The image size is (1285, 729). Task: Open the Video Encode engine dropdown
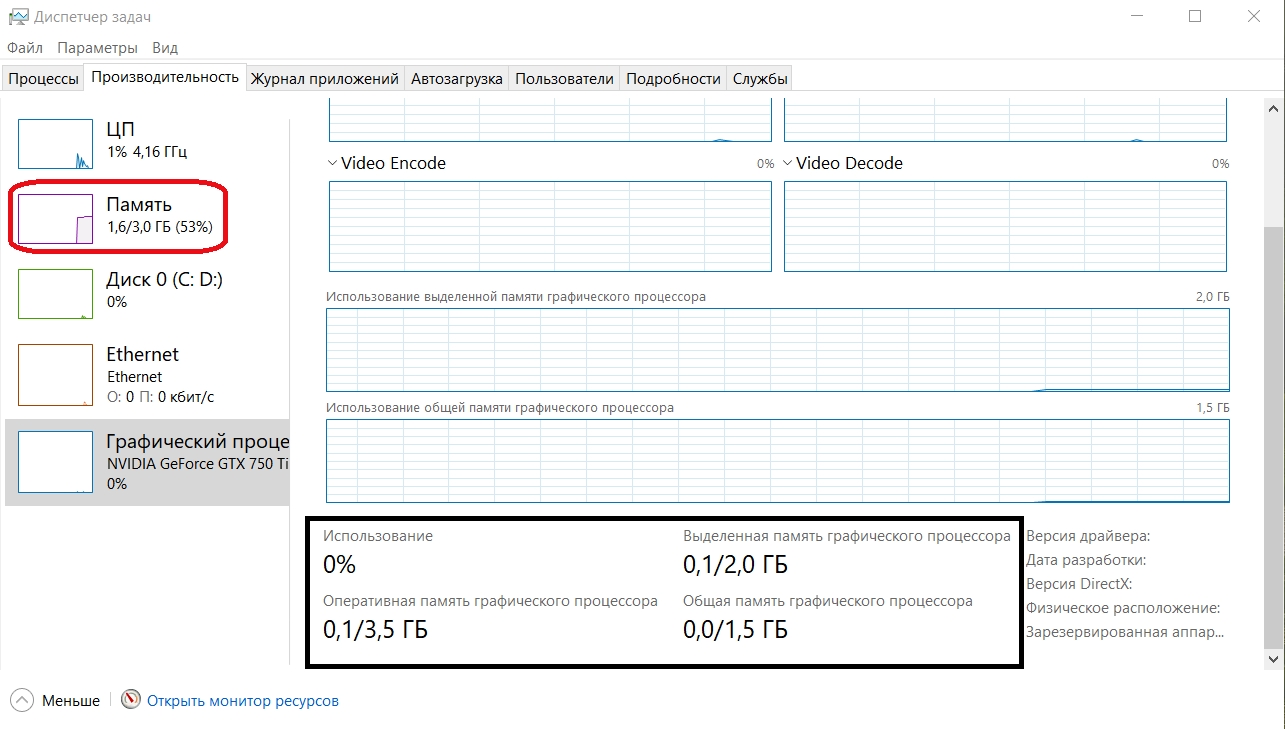(333, 163)
